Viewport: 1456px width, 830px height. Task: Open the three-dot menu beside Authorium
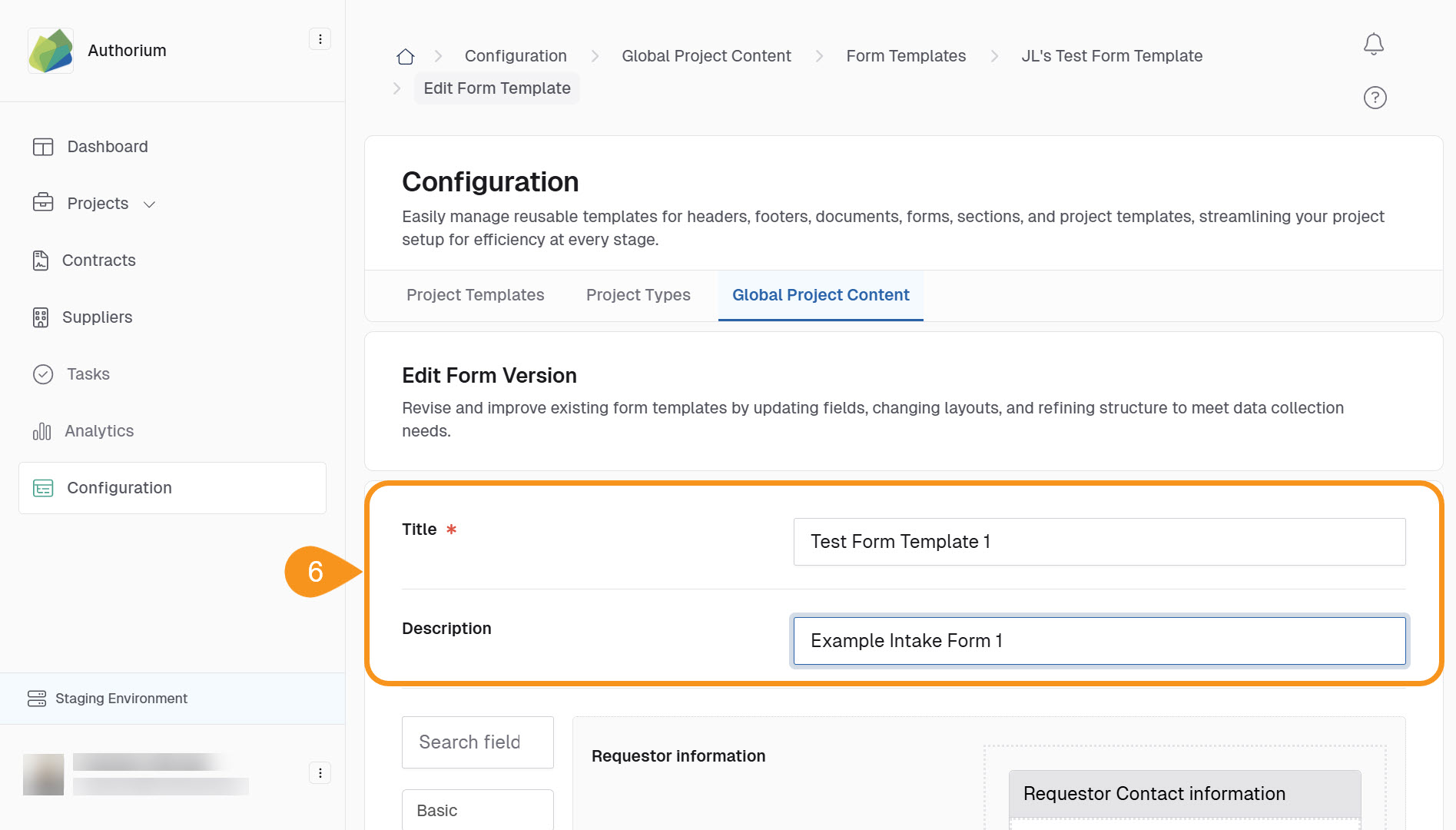[x=320, y=38]
